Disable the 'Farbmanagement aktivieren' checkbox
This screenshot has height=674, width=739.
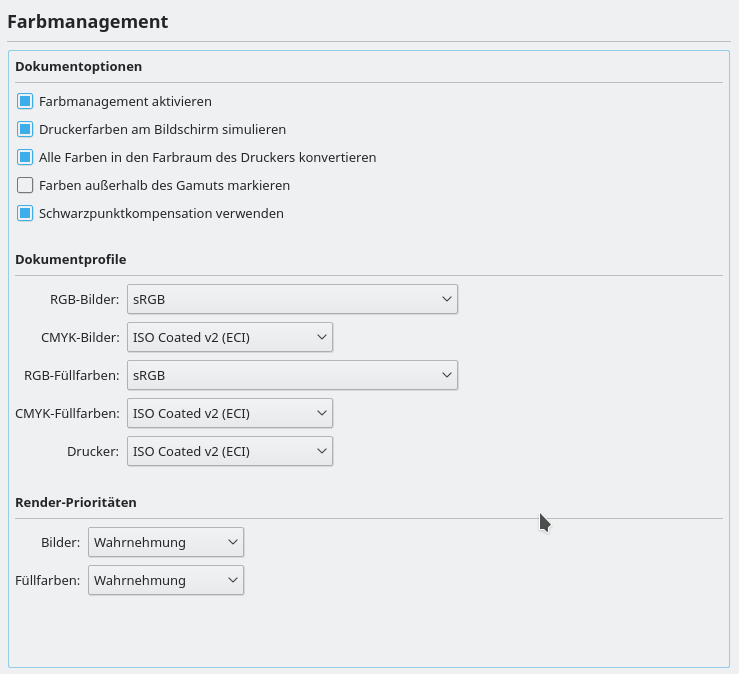(x=26, y=101)
